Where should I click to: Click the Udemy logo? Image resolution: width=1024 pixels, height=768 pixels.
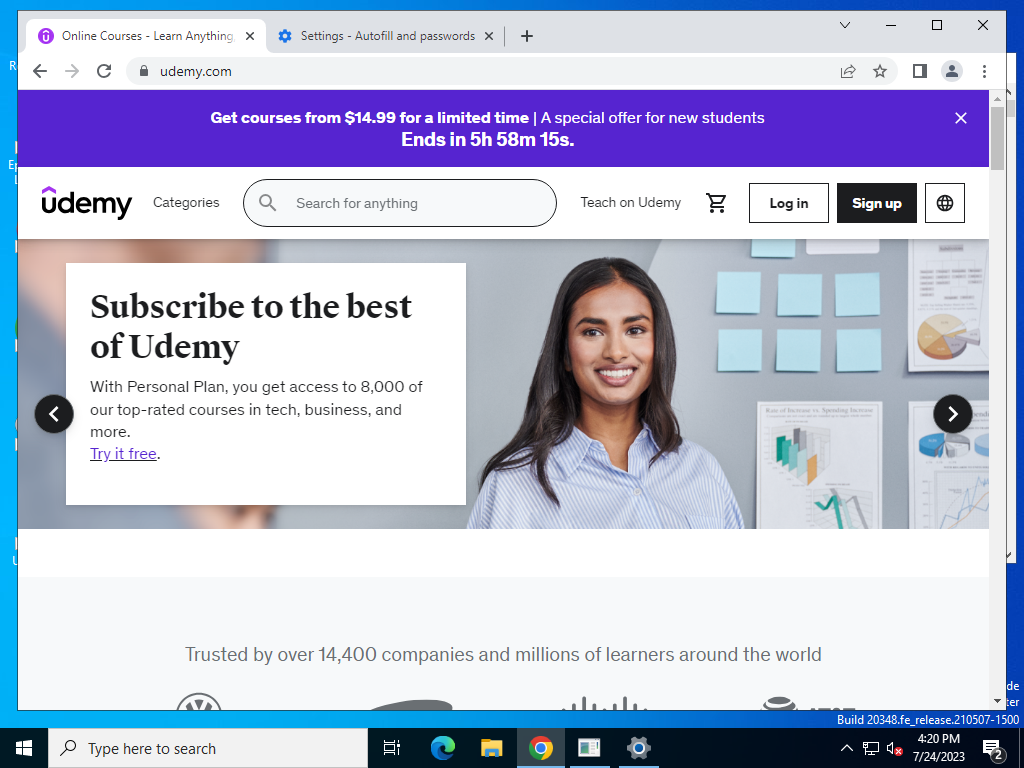87,203
